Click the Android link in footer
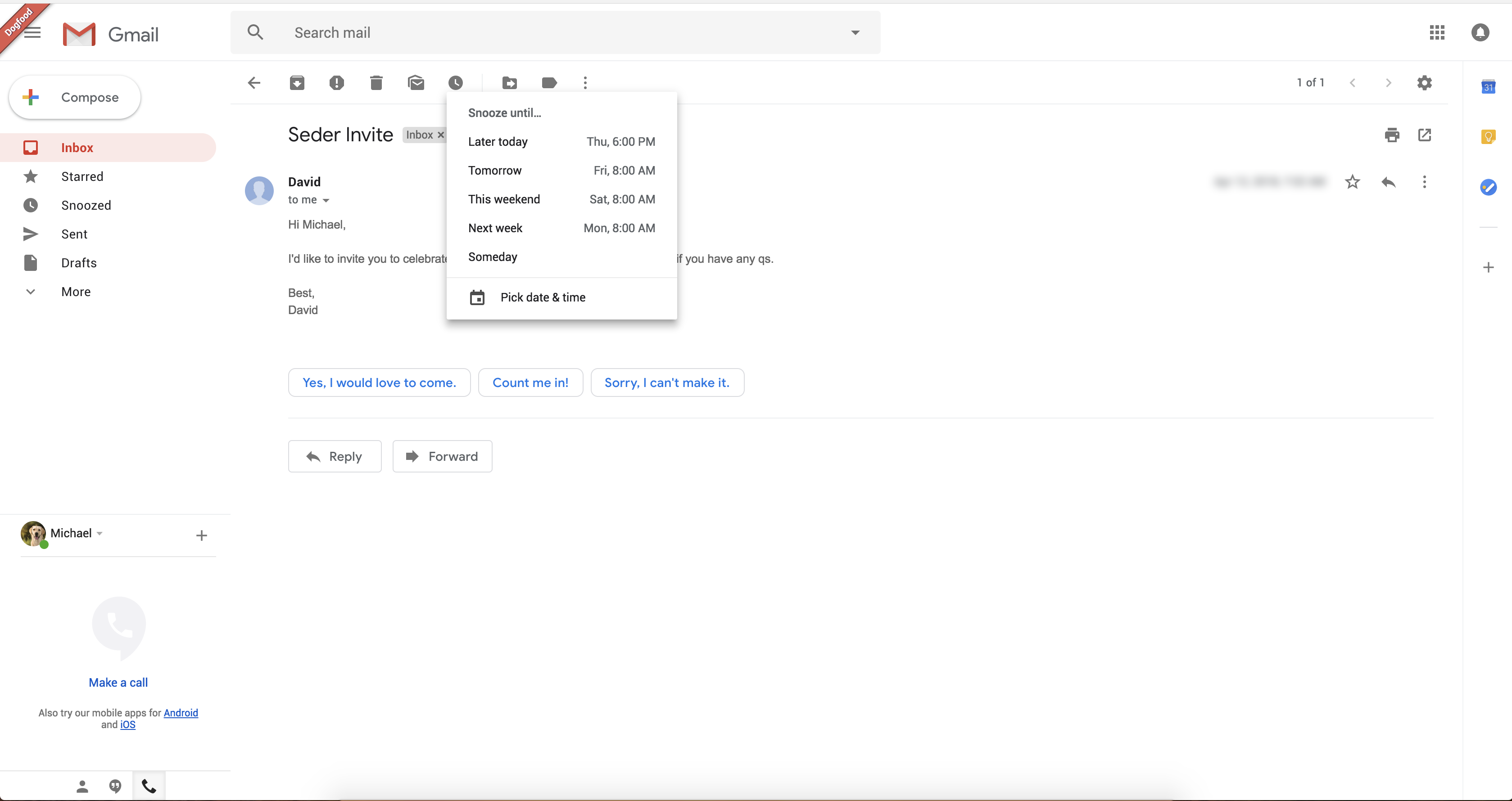Viewport: 1512px width, 801px height. 180,713
